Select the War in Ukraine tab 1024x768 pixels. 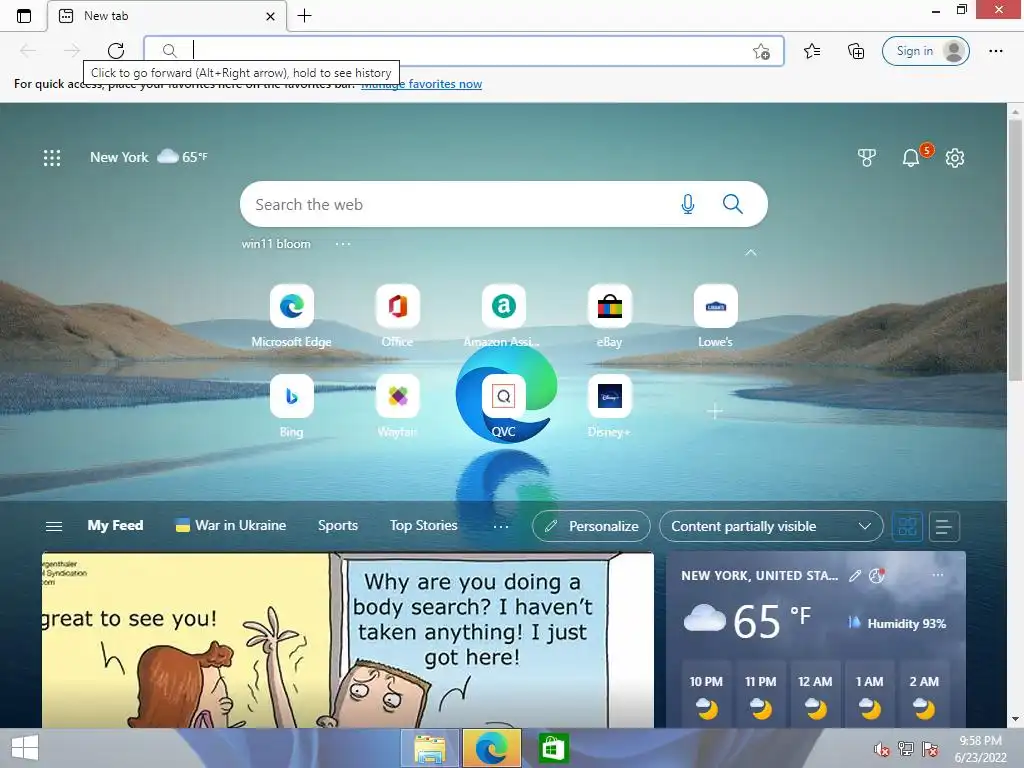point(231,525)
